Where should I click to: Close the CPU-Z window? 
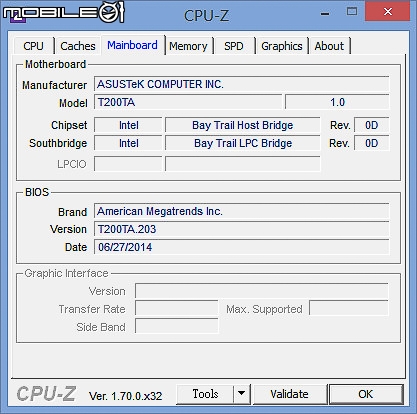pos(388,12)
